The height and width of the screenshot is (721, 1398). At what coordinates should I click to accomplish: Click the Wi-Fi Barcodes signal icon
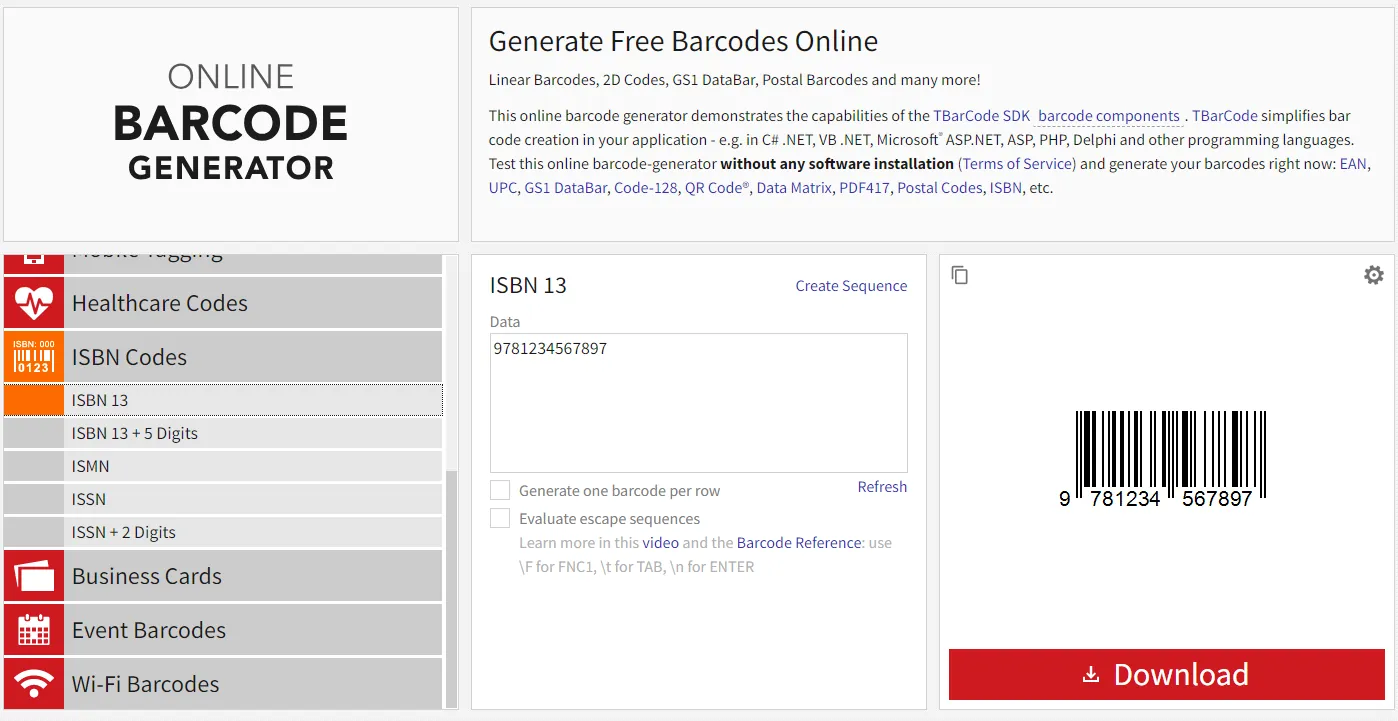[x=34, y=684]
